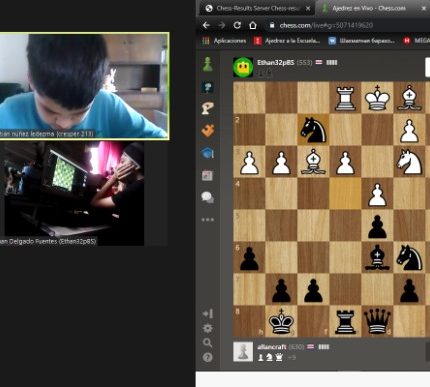Go to the browser home page
The height and width of the screenshot is (387, 430).
(253, 25)
